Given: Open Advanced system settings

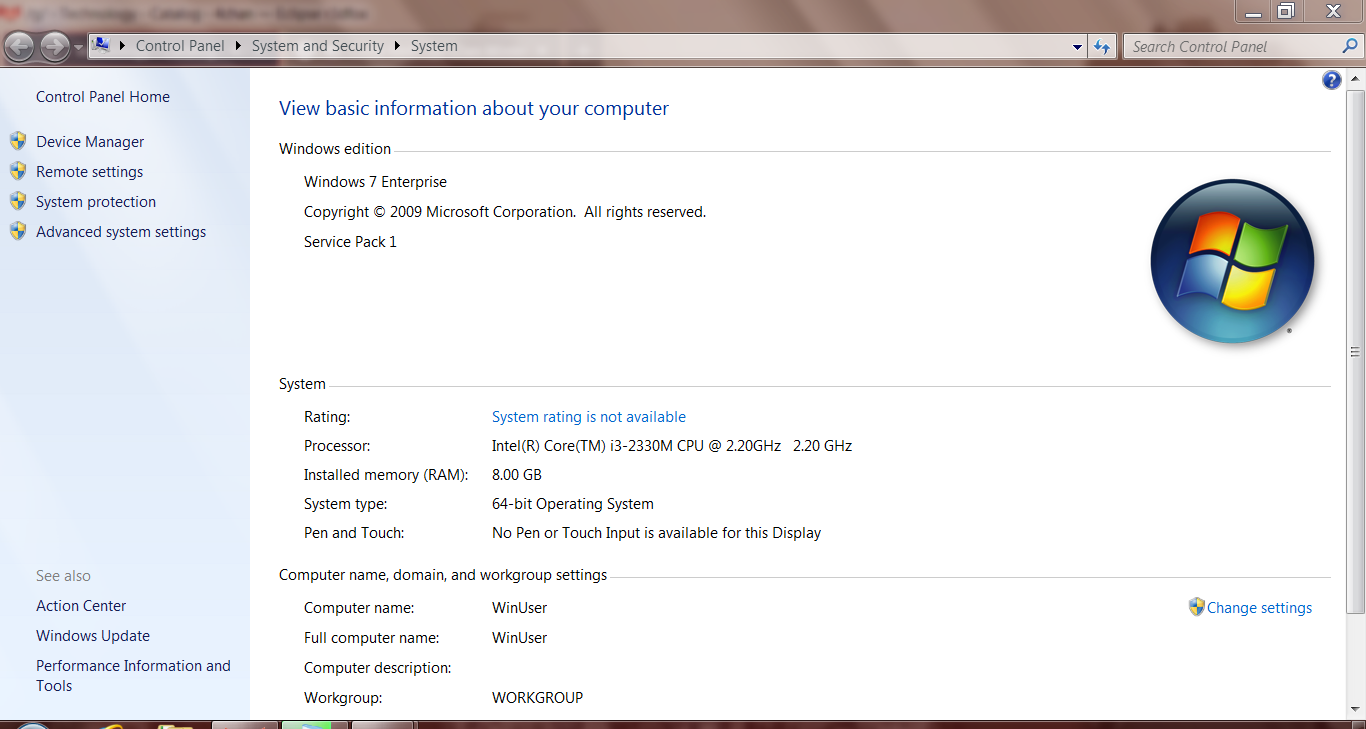Looking at the screenshot, I should (x=121, y=232).
